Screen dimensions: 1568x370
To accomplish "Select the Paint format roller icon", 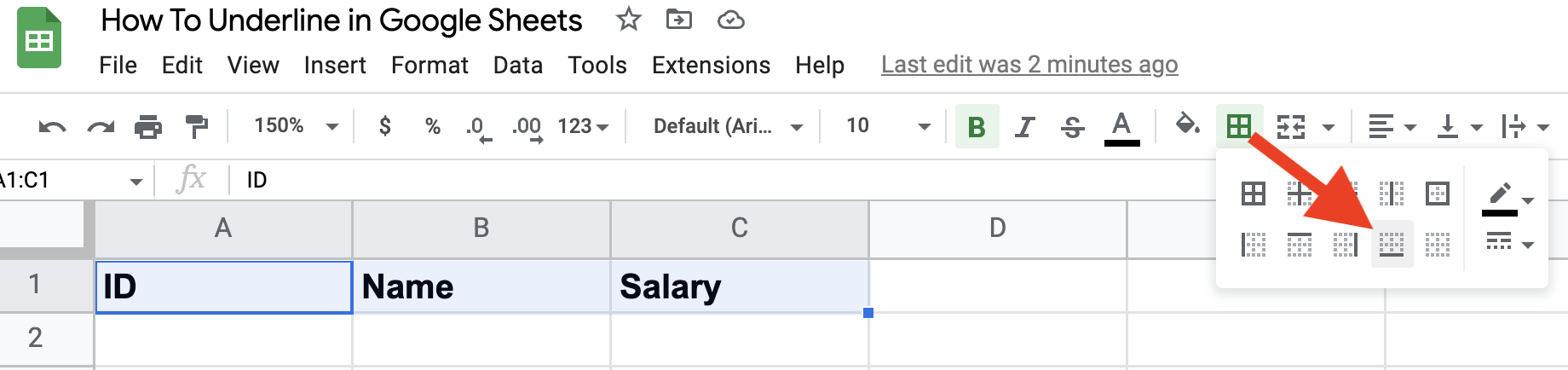I will tap(197, 127).
